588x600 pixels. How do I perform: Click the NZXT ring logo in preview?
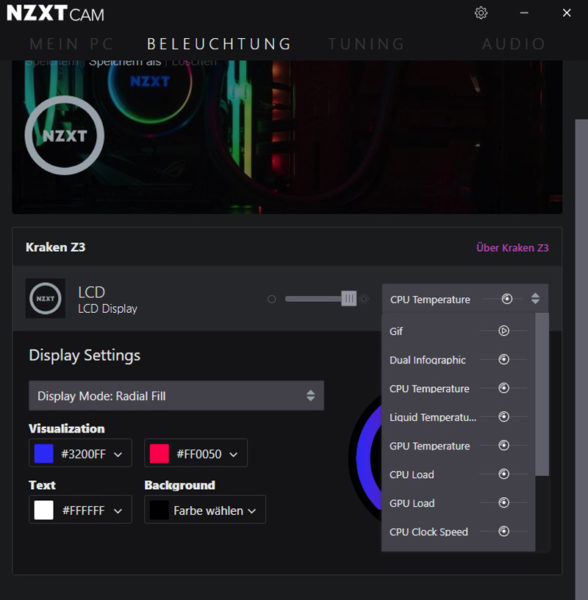pos(64,135)
